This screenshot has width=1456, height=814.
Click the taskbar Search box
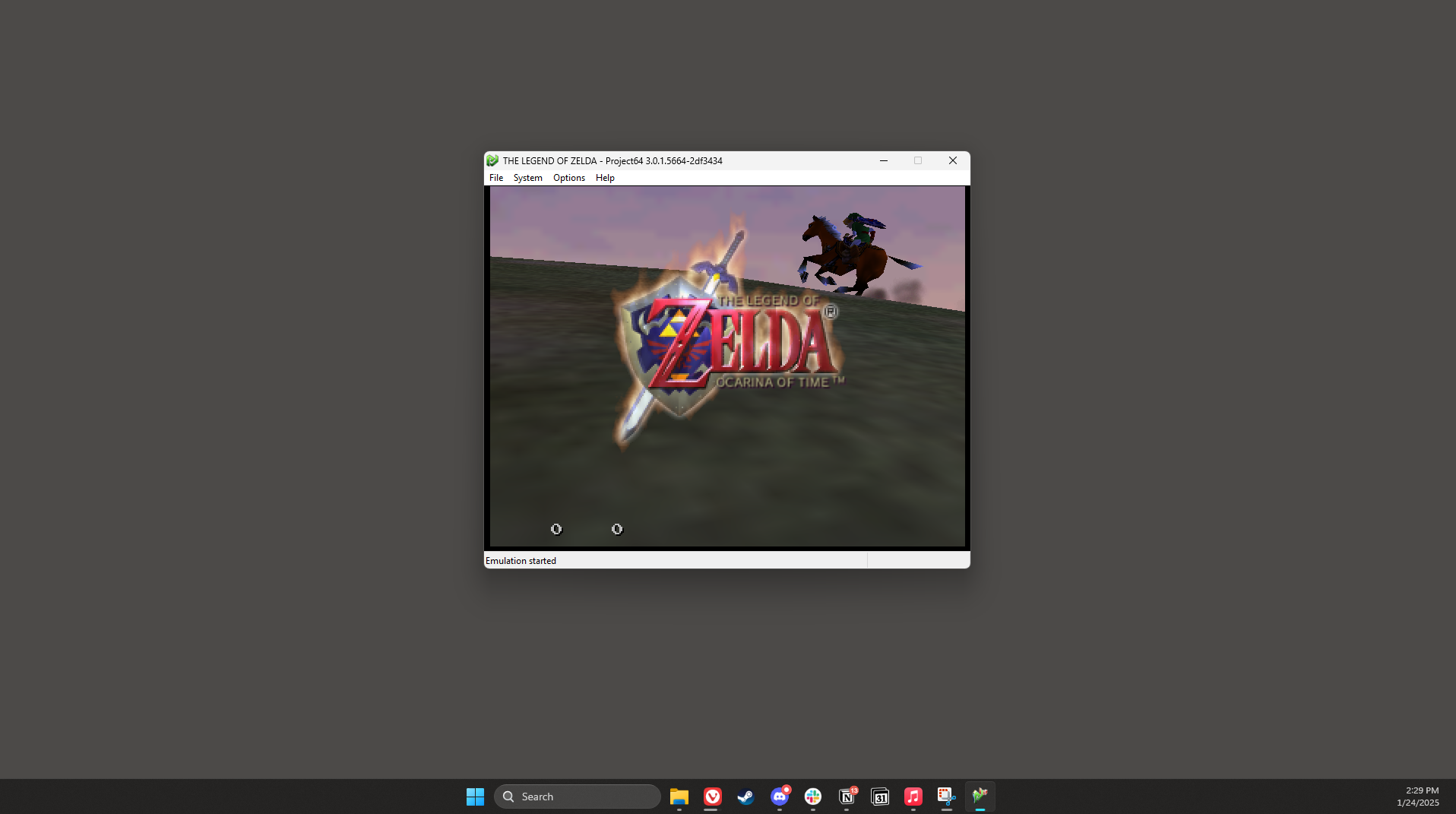coord(578,797)
